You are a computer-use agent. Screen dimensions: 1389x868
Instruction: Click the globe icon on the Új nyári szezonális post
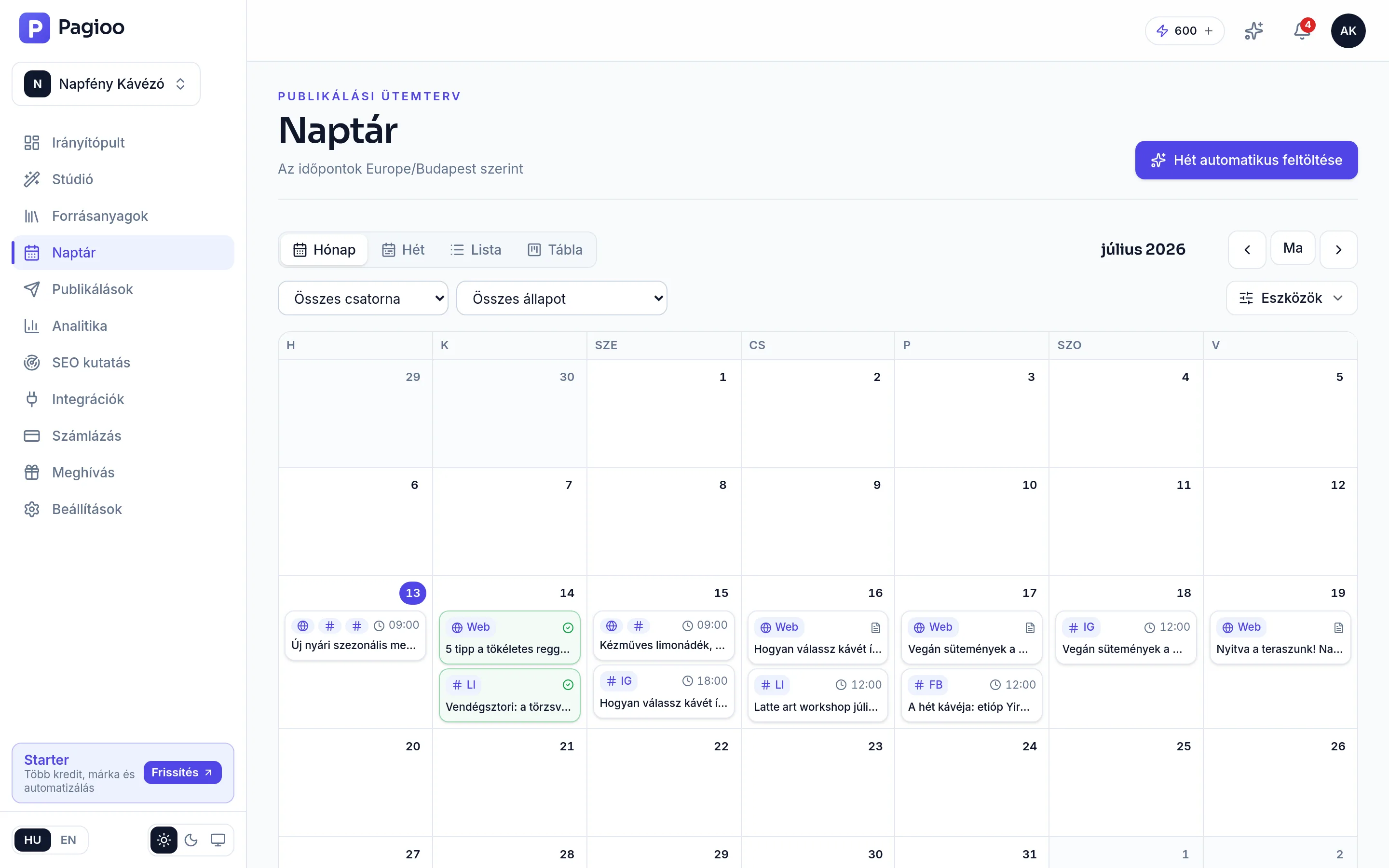click(302, 625)
